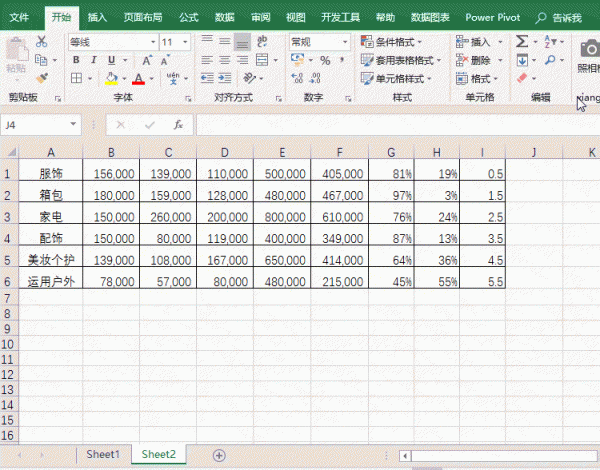
Task: Toggle middle align button
Action: [225, 41]
